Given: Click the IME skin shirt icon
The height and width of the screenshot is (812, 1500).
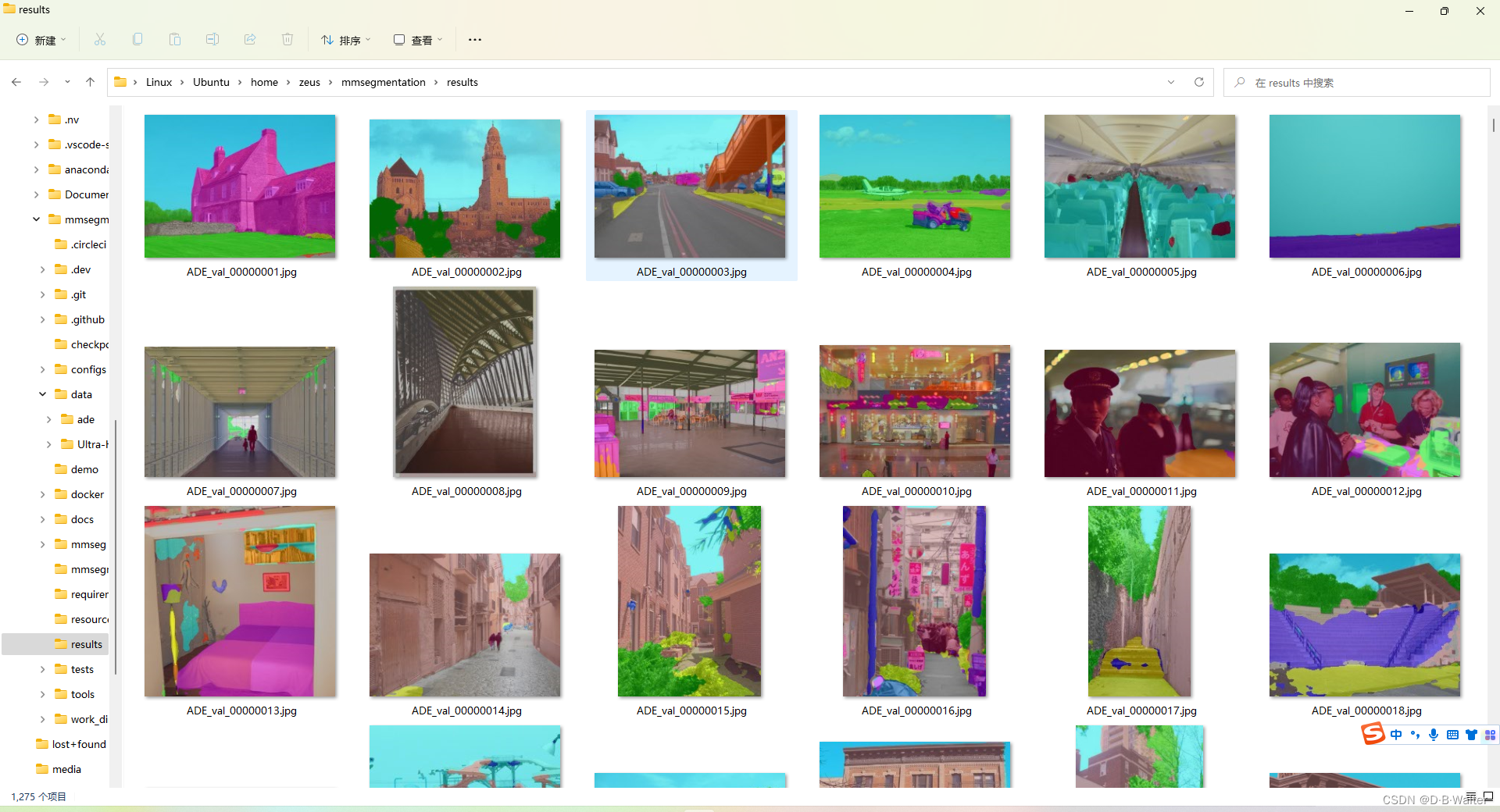Looking at the screenshot, I should pos(1471,735).
